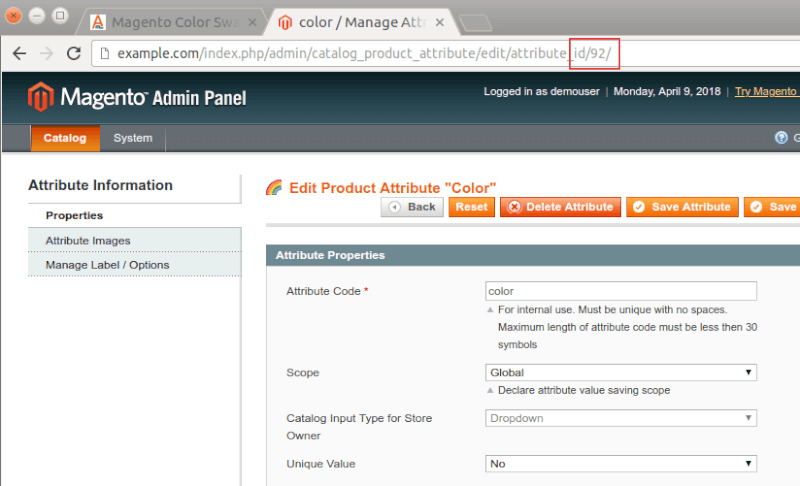
Task: Click the browser back arrow
Action: pos(19,54)
